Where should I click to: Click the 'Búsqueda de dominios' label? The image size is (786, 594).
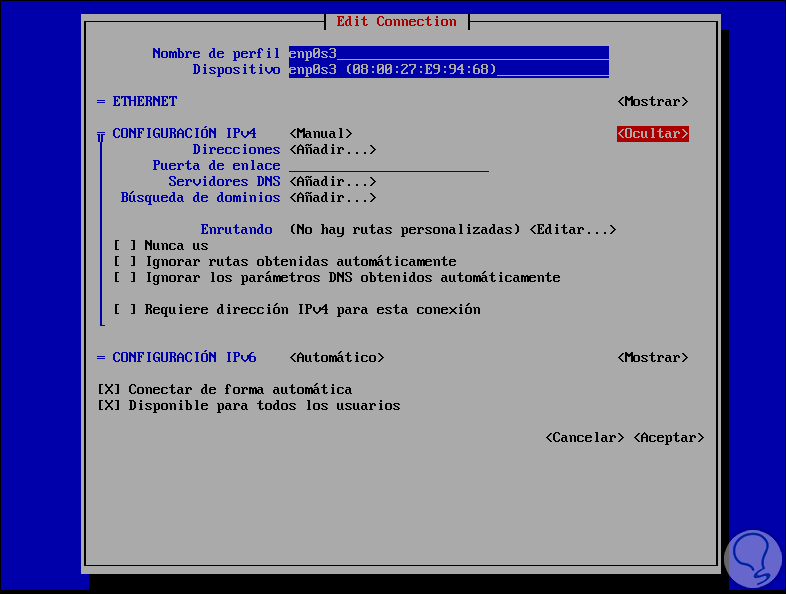[x=201, y=197]
